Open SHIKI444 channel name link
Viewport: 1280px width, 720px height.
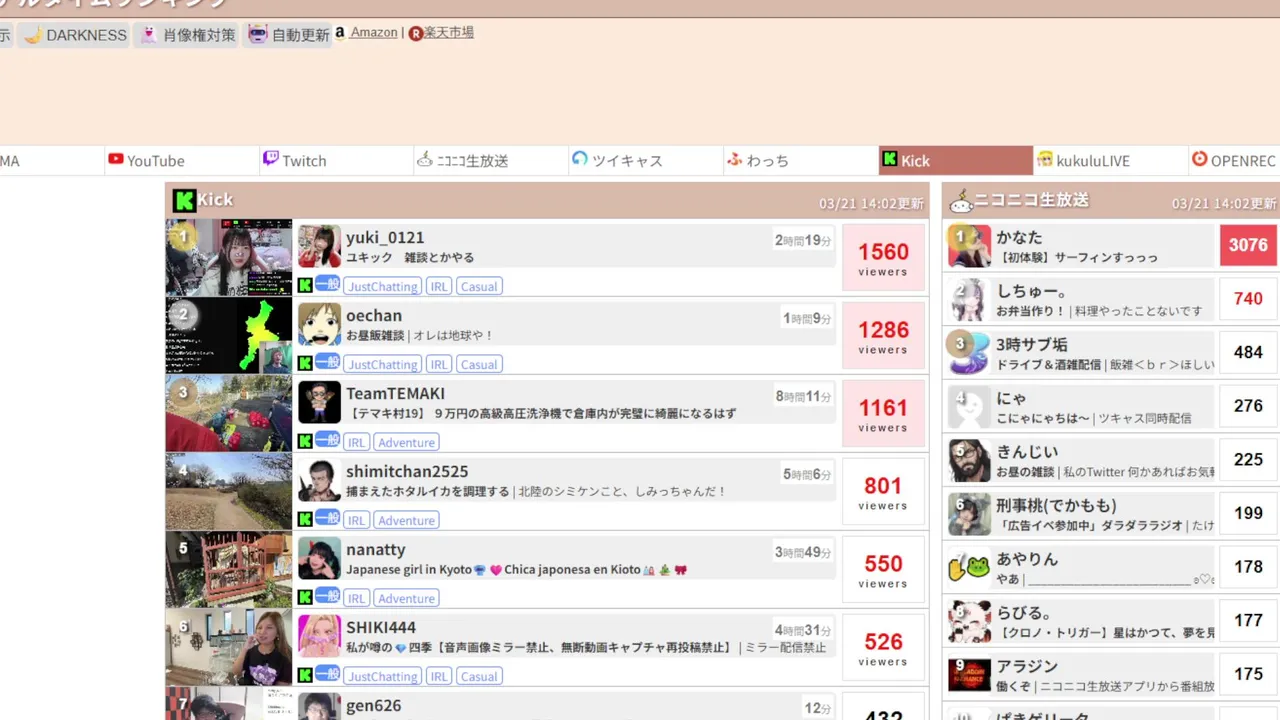tap(381, 628)
